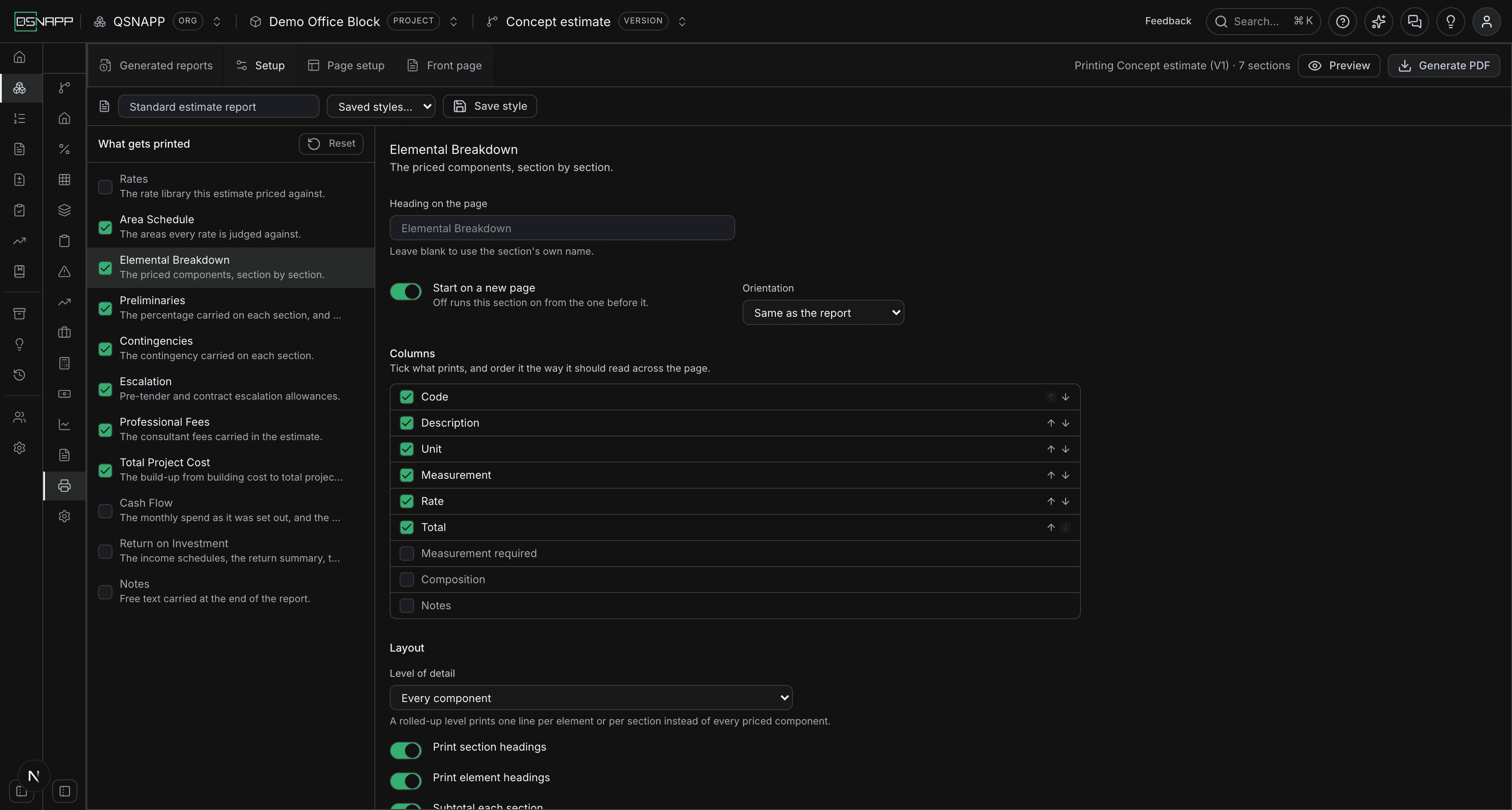This screenshot has height=810, width=1512.
Task: Toggle Print element headings switch
Action: pyautogui.click(x=405, y=781)
